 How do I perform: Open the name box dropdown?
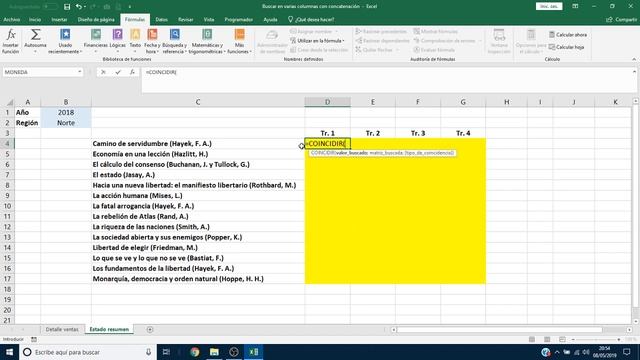[80, 72]
